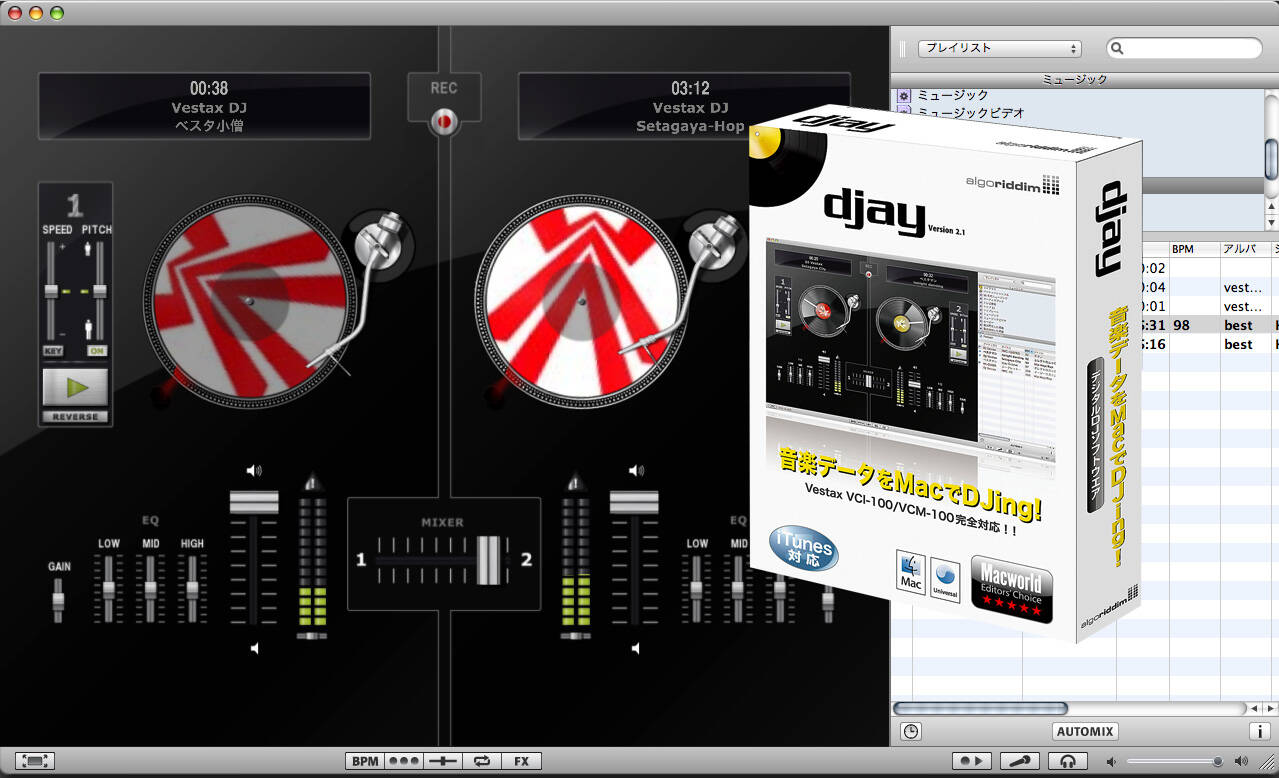Open the history clock icon
The height and width of the screenshot is (778, 1279).
coord(911,731)
